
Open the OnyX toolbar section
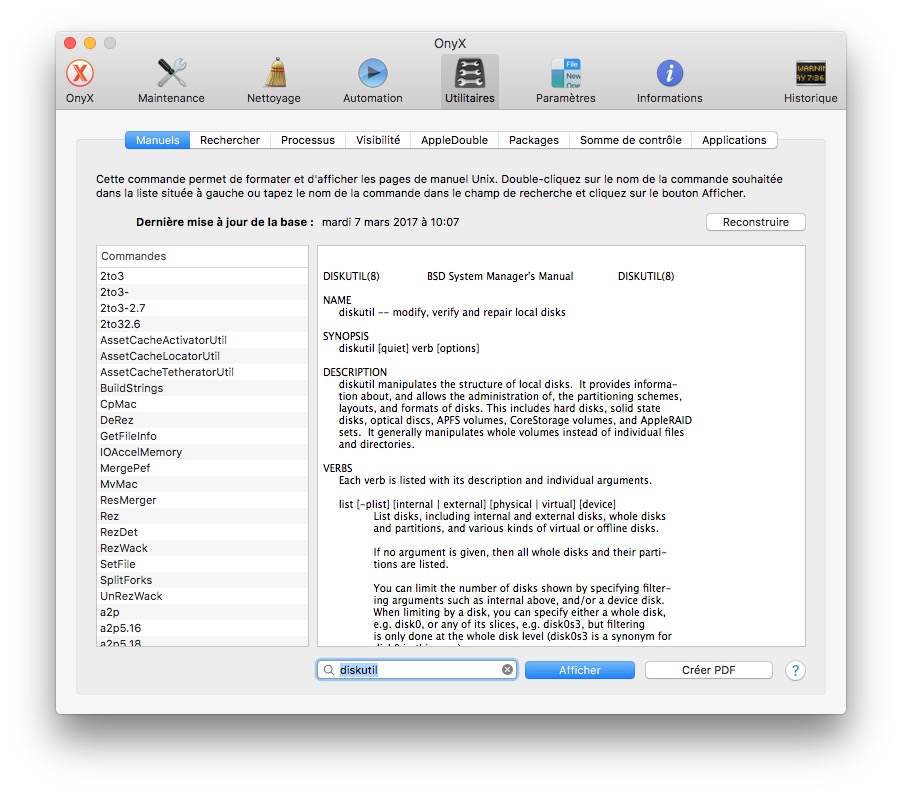tap(79, 81)
